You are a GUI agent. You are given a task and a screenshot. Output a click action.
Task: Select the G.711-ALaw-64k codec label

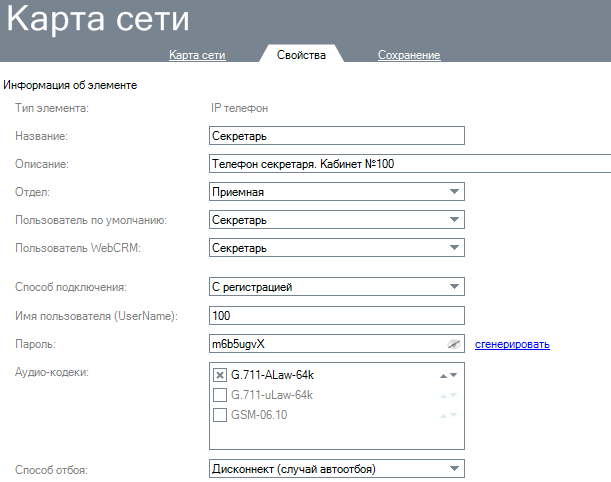click(x=272, y=375)
